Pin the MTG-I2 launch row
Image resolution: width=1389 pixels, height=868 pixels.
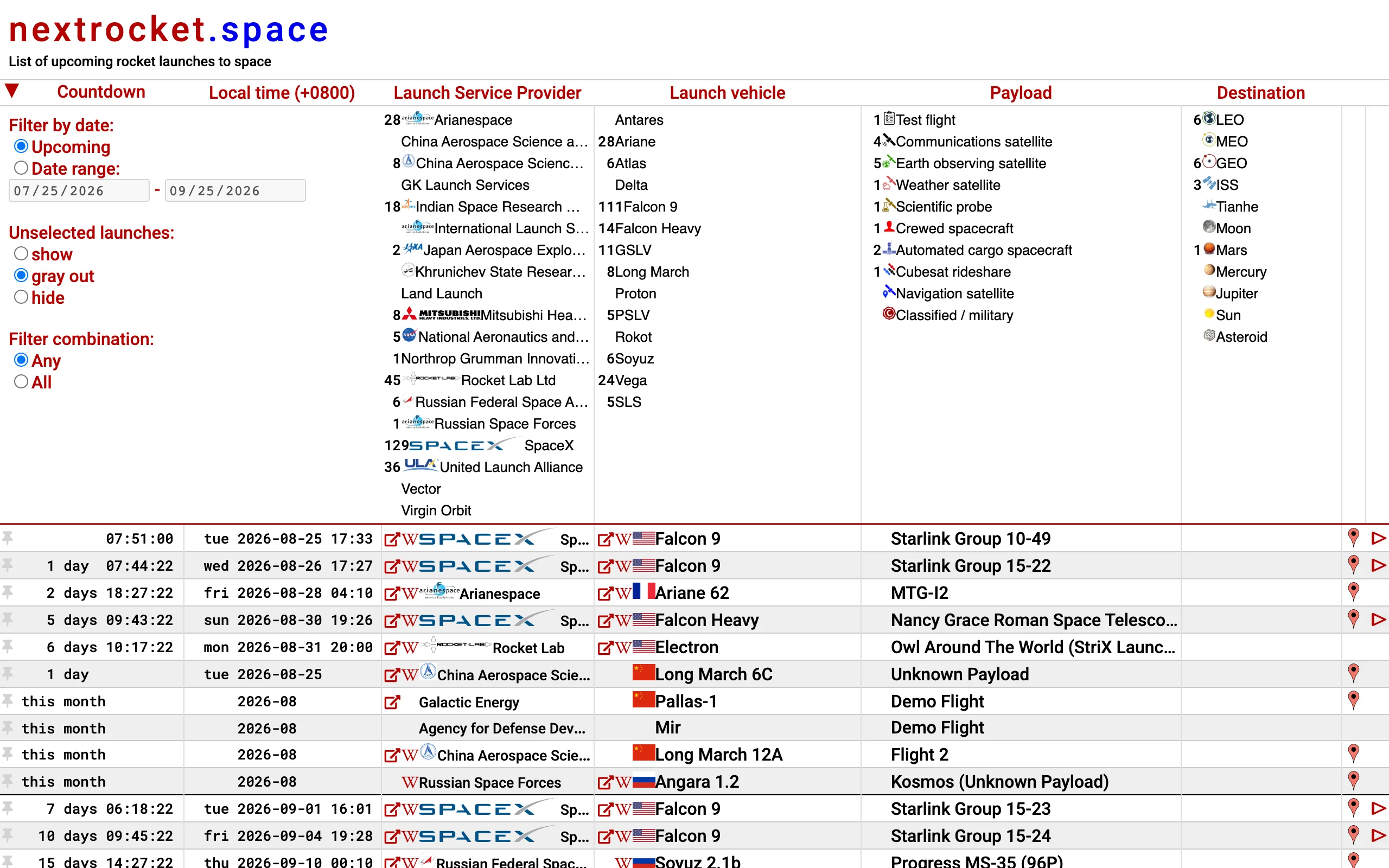8,591
